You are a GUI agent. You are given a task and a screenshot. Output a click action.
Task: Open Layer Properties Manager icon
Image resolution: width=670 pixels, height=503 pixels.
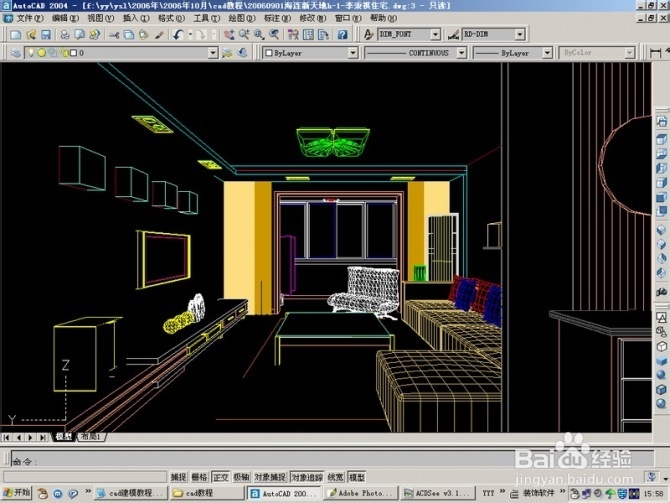point(16,53)
